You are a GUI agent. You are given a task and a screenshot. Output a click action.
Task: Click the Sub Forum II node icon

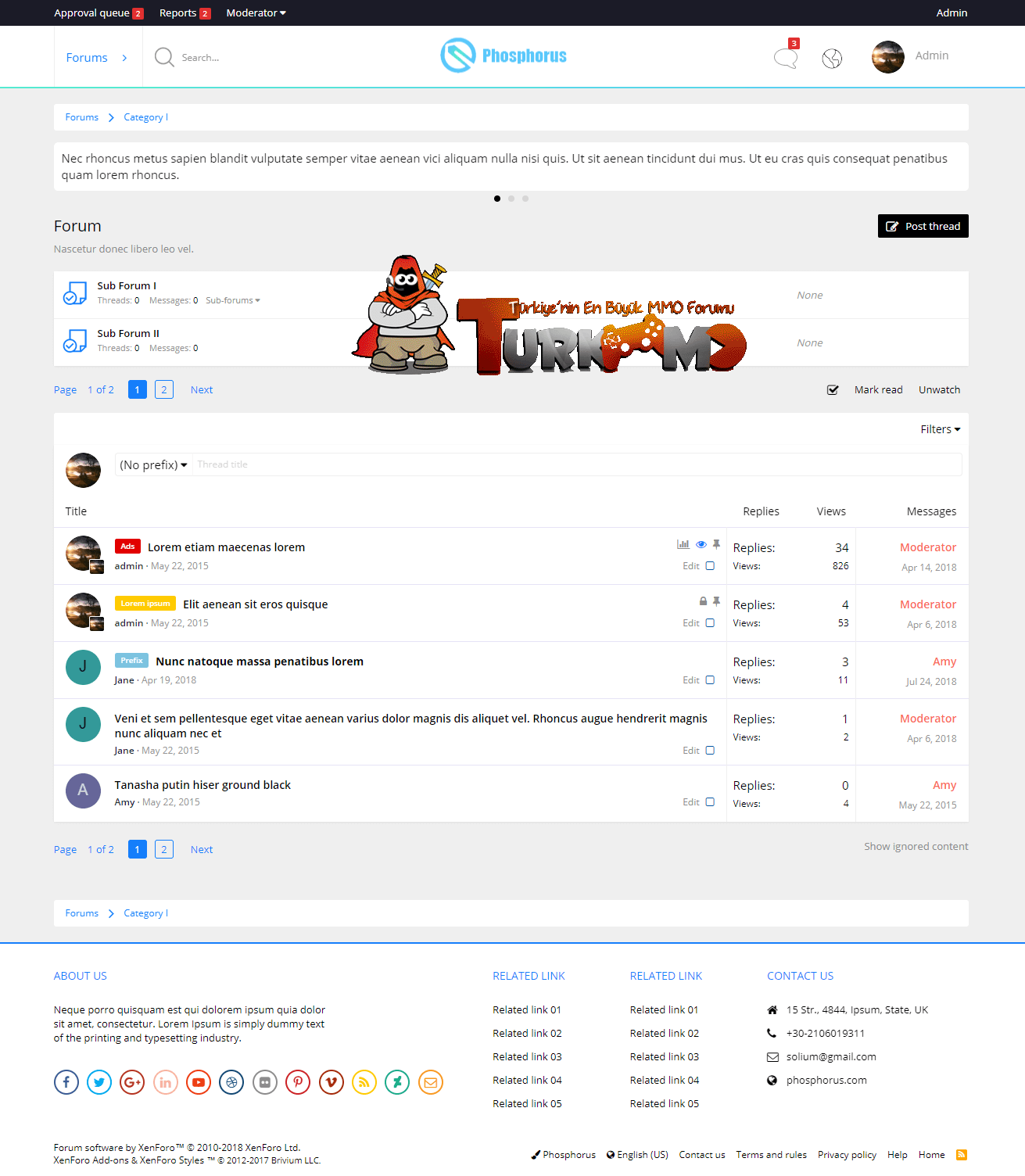(x=74, y=342)
